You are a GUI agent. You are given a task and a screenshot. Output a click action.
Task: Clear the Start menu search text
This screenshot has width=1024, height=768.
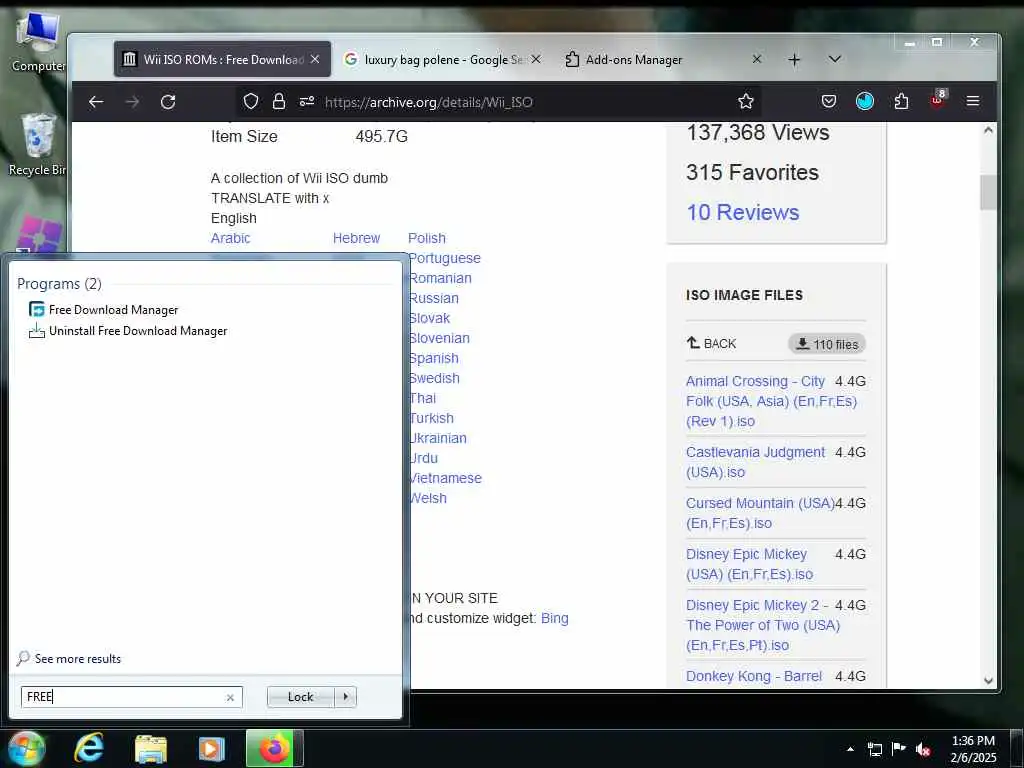[230, 697]
